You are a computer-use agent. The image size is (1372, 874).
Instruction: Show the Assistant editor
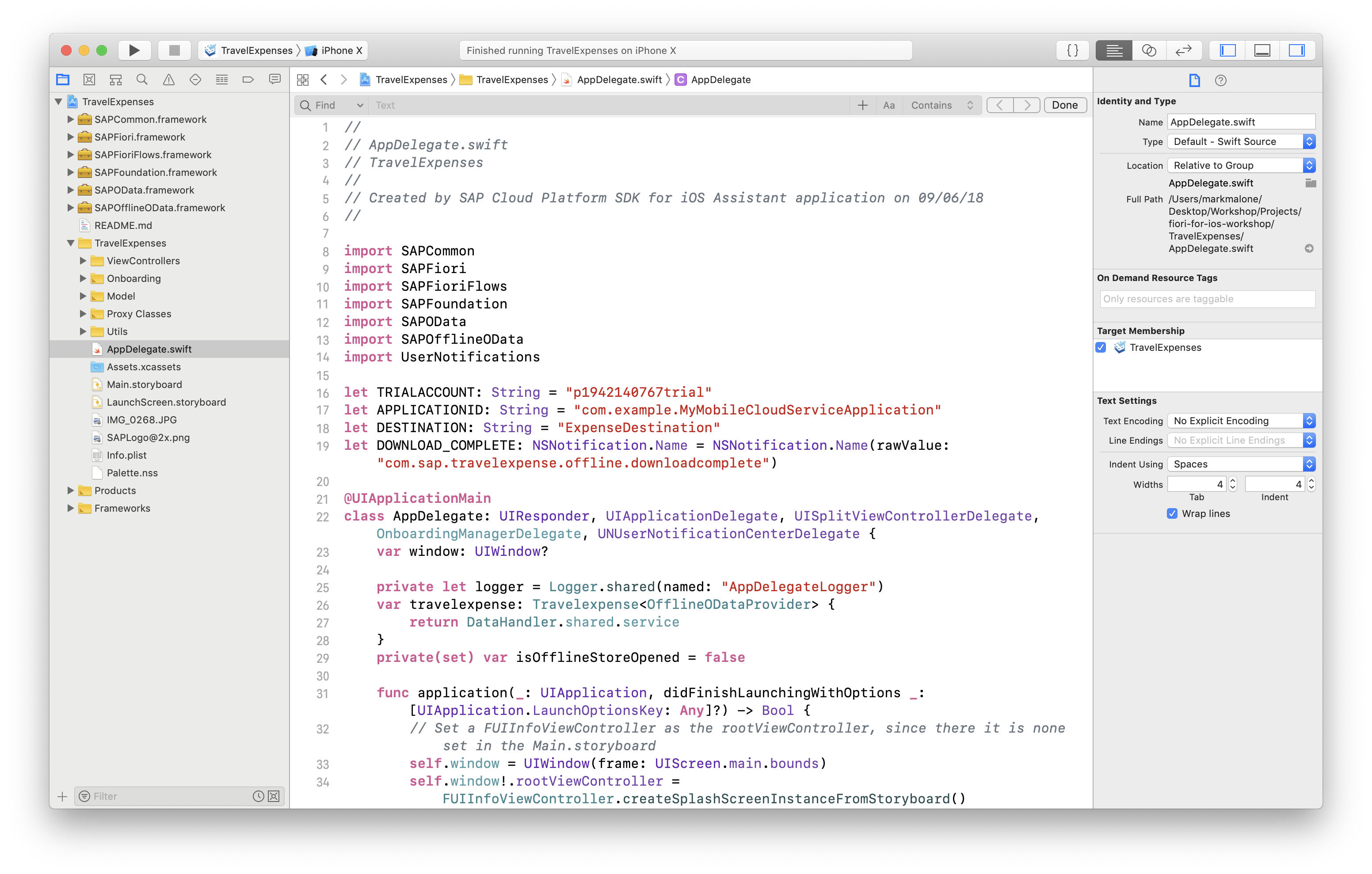(x=1149, y=50)
